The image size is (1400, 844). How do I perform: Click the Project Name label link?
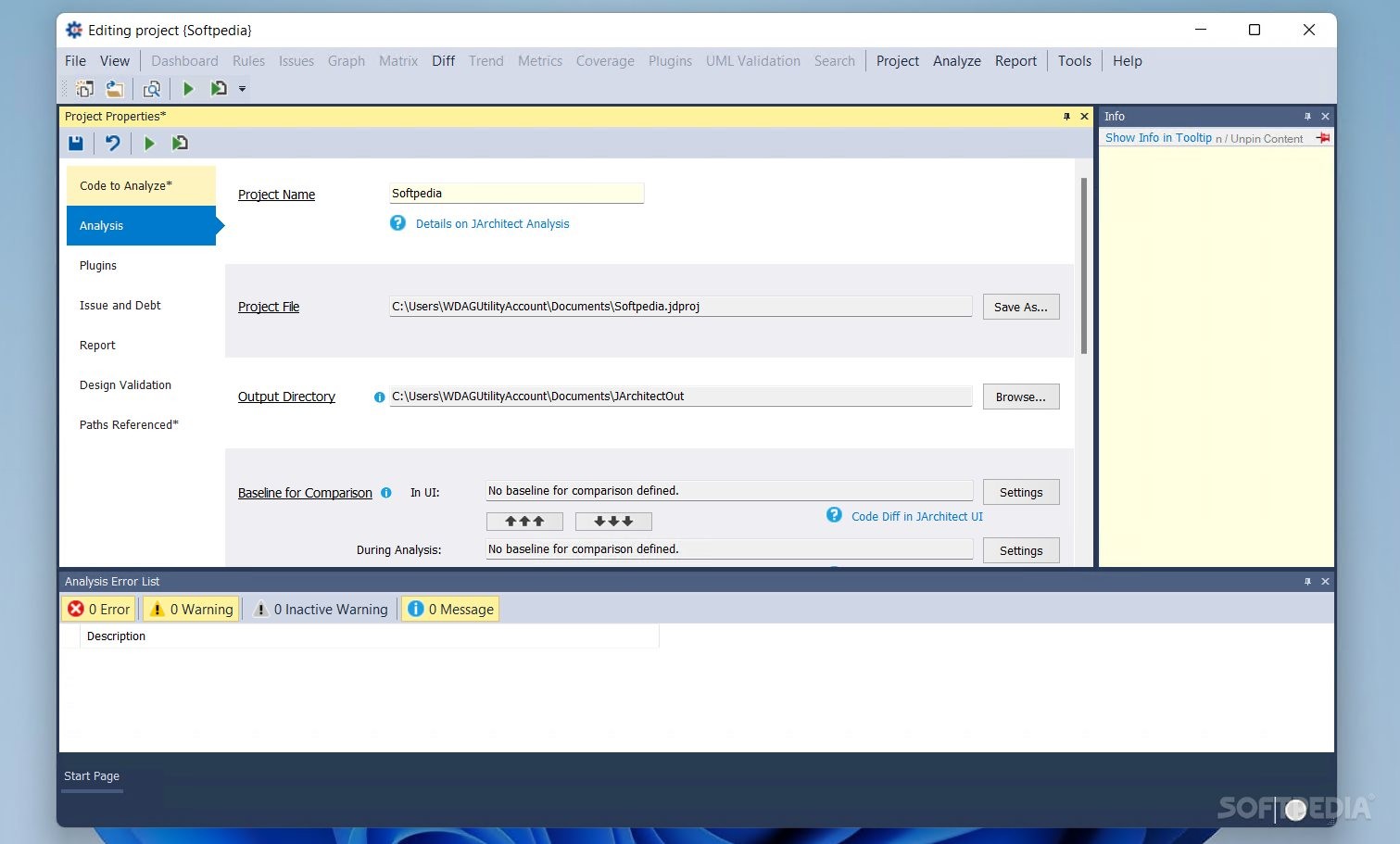click(x=276, y=195)
